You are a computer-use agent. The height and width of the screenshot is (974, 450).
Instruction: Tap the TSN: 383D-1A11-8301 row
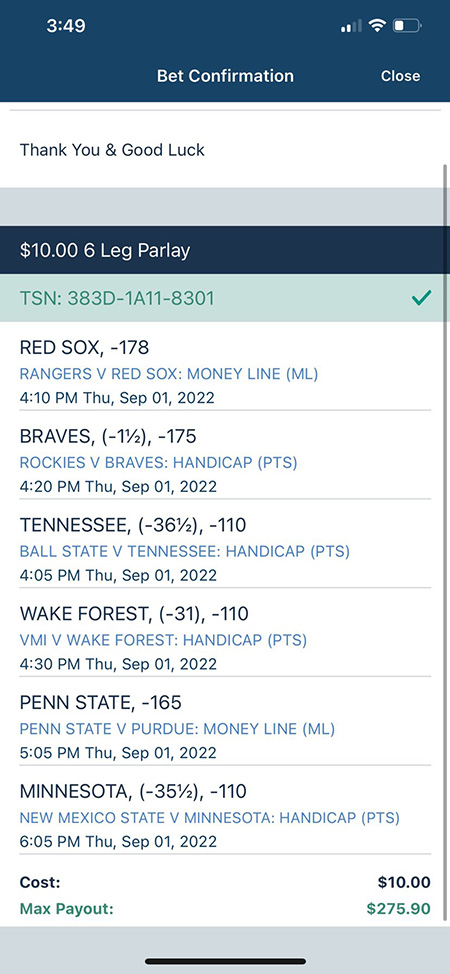225,298
